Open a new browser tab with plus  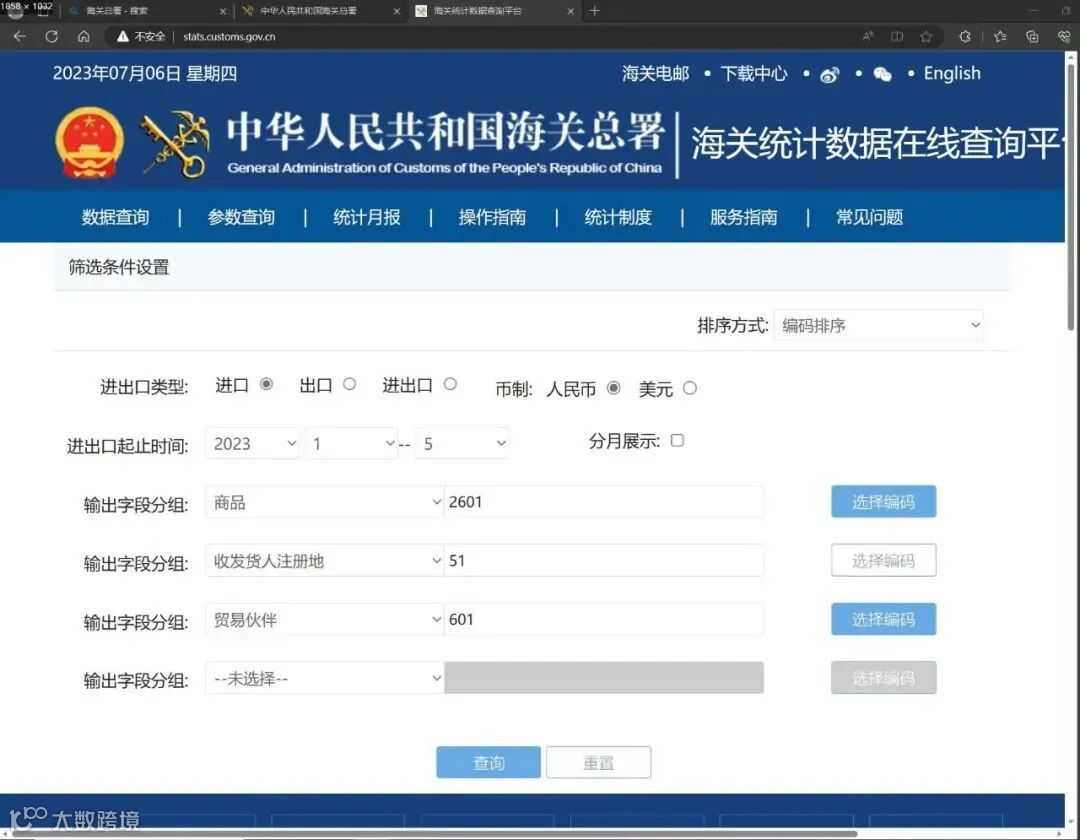click(594, 10)
